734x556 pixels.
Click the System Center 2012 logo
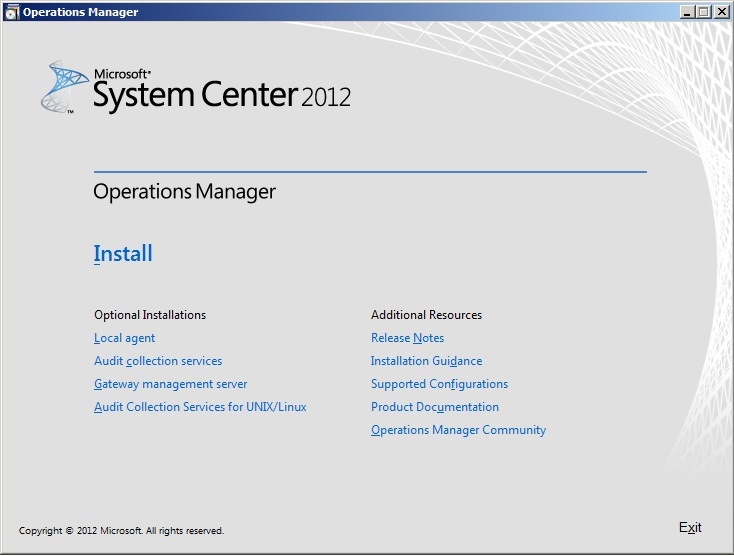tap(196, 88)
